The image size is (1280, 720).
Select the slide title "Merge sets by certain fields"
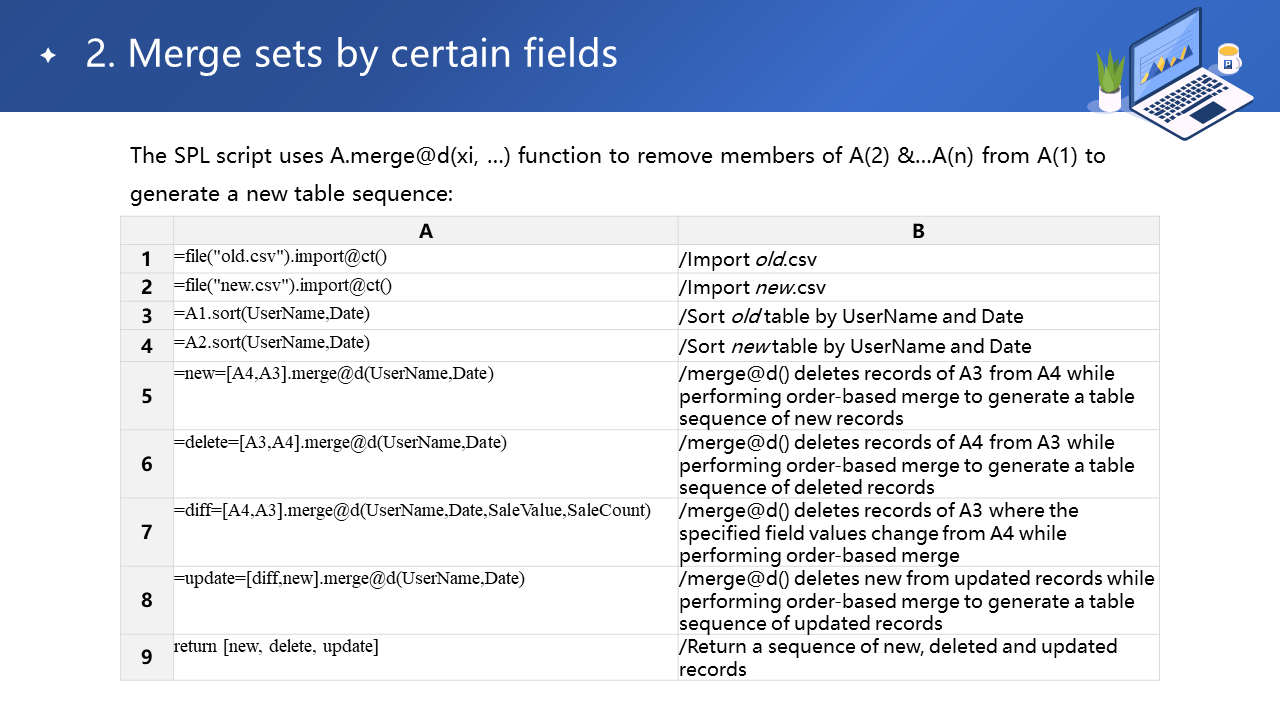(x=351, y=54)
